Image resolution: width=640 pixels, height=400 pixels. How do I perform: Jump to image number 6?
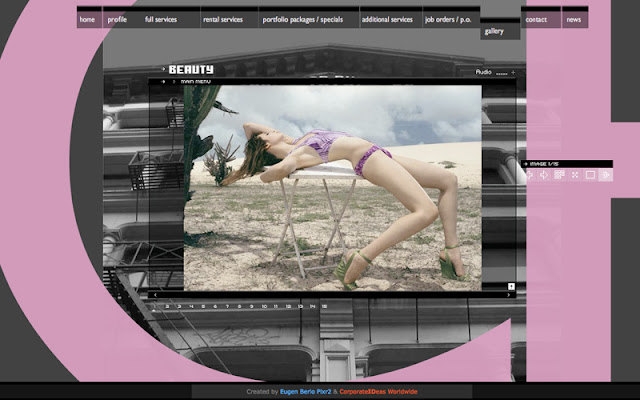coord(215,306)
